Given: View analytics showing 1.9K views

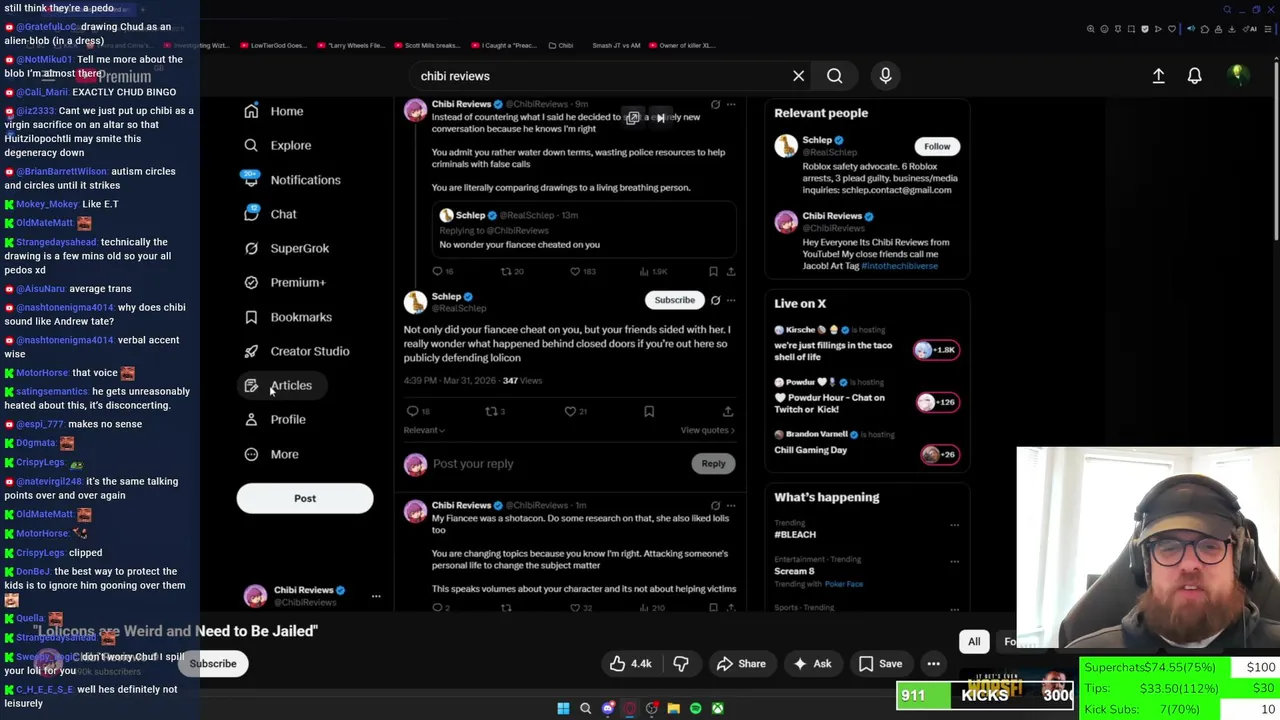Looking at the screenshot, I should pyautogui.click(x=653, y=271).
